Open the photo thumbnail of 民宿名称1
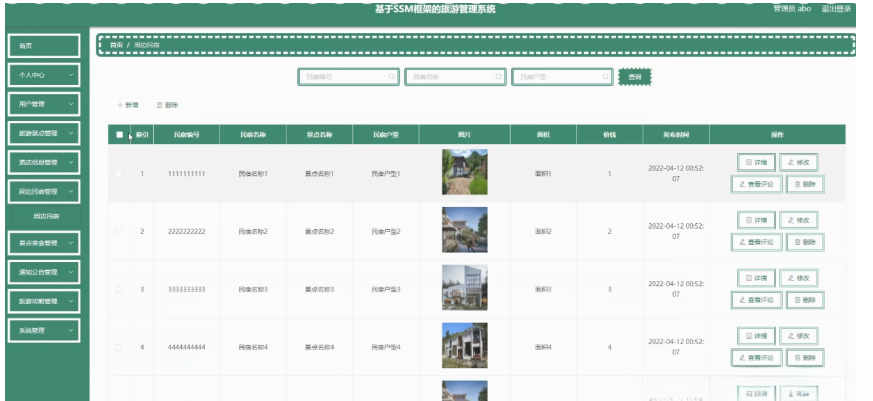This screenshot has width=873, height=401. coord(464,172)
